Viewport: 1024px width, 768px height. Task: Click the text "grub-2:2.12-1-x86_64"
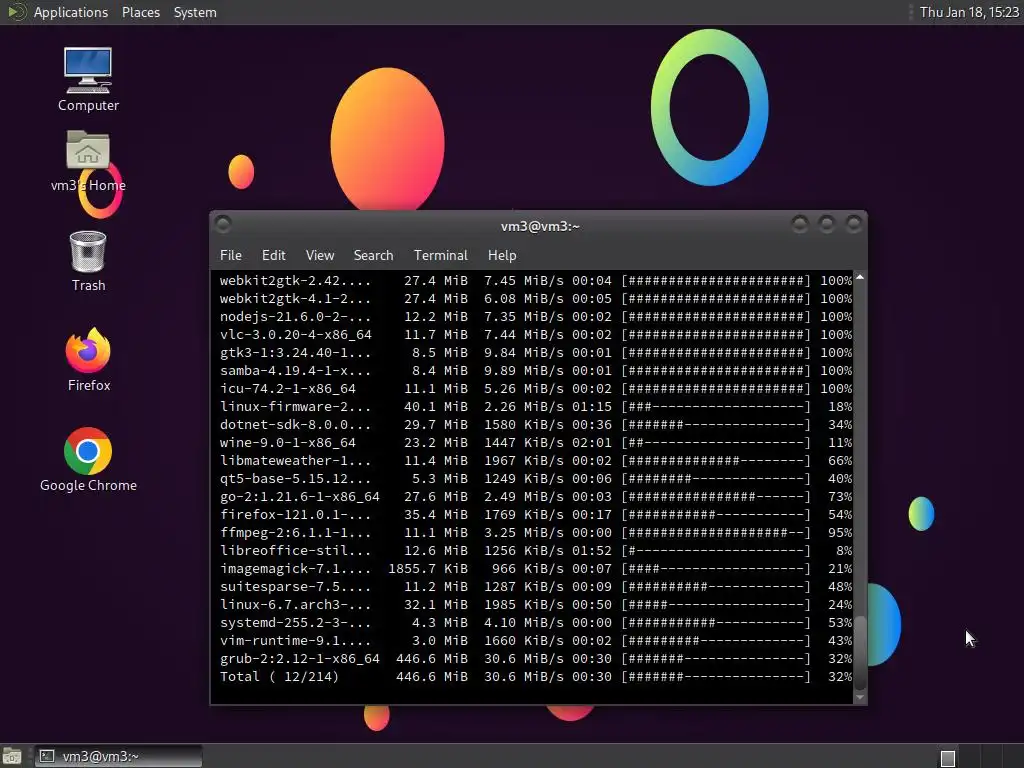point(299,659)
